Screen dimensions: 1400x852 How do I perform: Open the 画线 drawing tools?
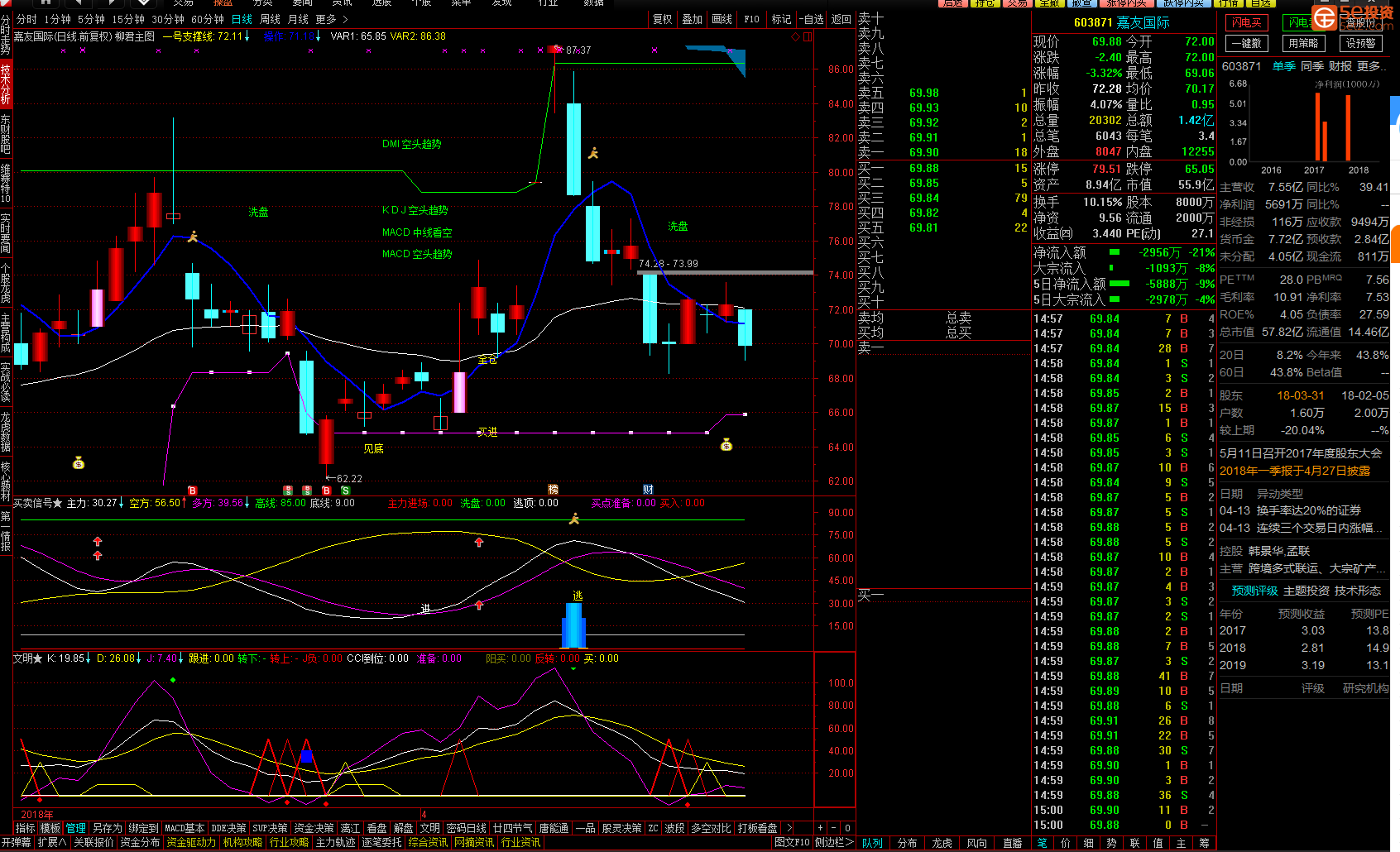coord(722,19)
